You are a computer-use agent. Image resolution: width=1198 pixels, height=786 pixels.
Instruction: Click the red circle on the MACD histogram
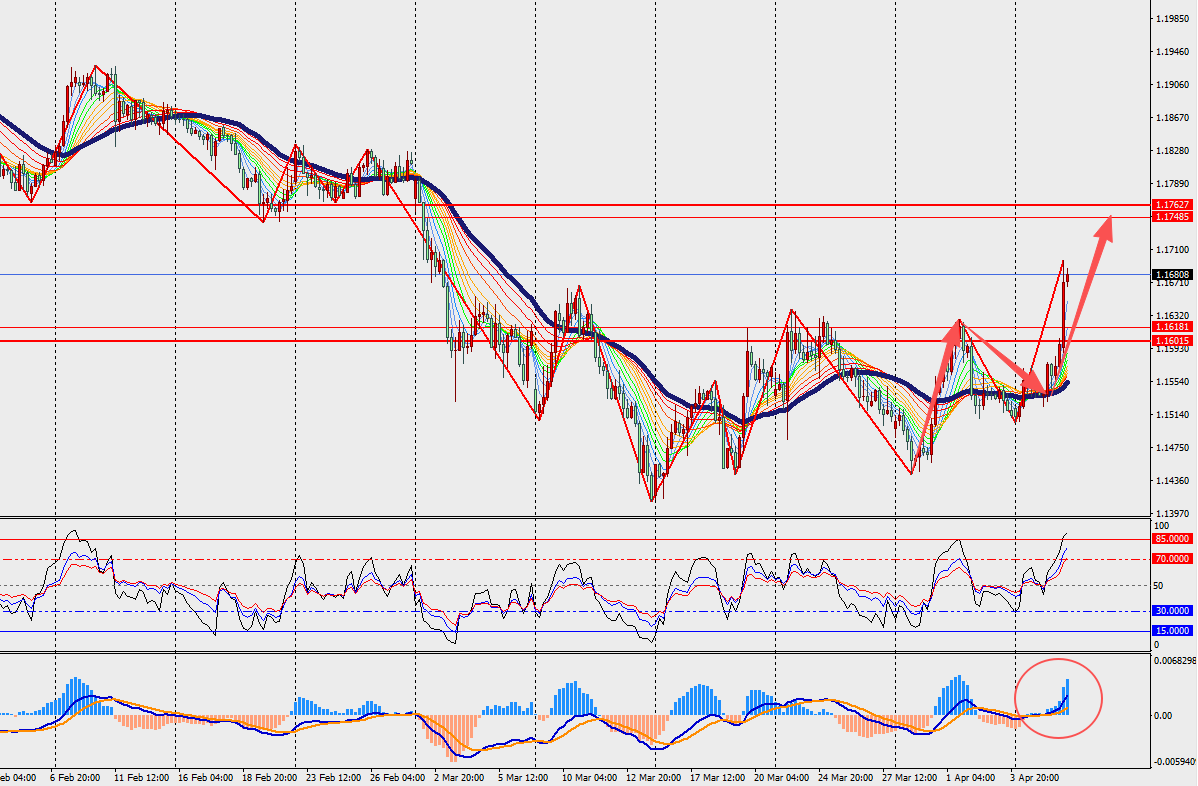click(x=1059, y=698)
